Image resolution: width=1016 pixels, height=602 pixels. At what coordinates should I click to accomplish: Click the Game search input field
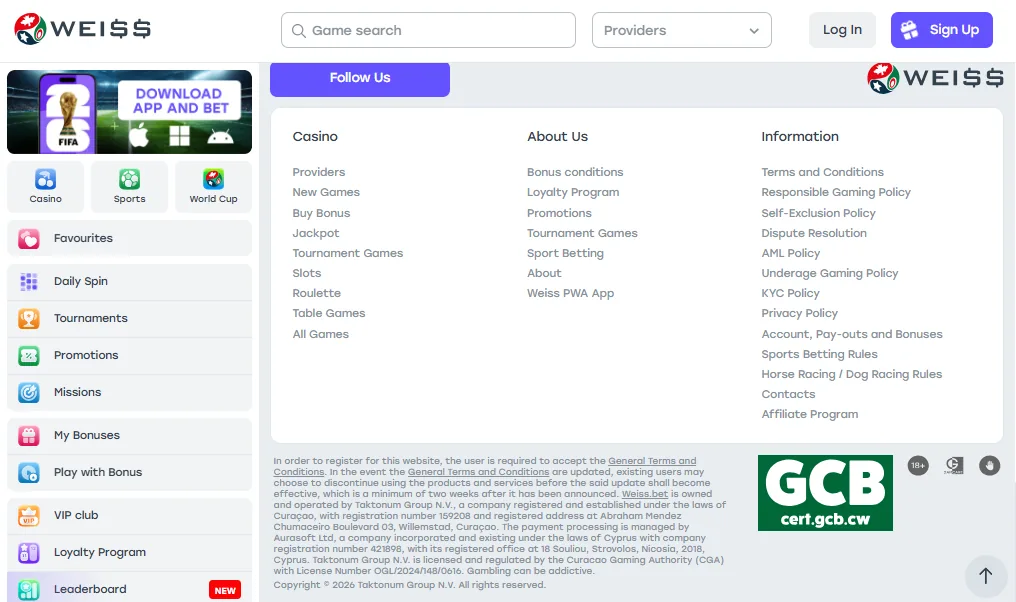pyautogui.click(x=428, y=30)
